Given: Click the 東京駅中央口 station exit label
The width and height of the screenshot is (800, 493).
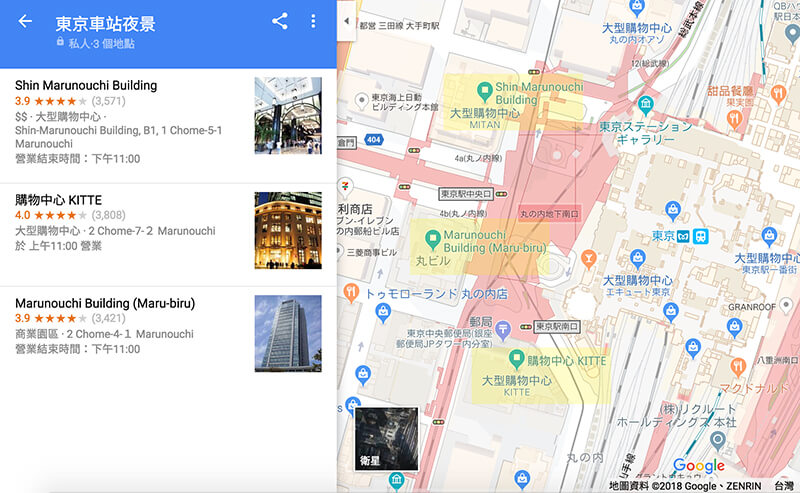Looking at the screenshot, I should (466, 194).
